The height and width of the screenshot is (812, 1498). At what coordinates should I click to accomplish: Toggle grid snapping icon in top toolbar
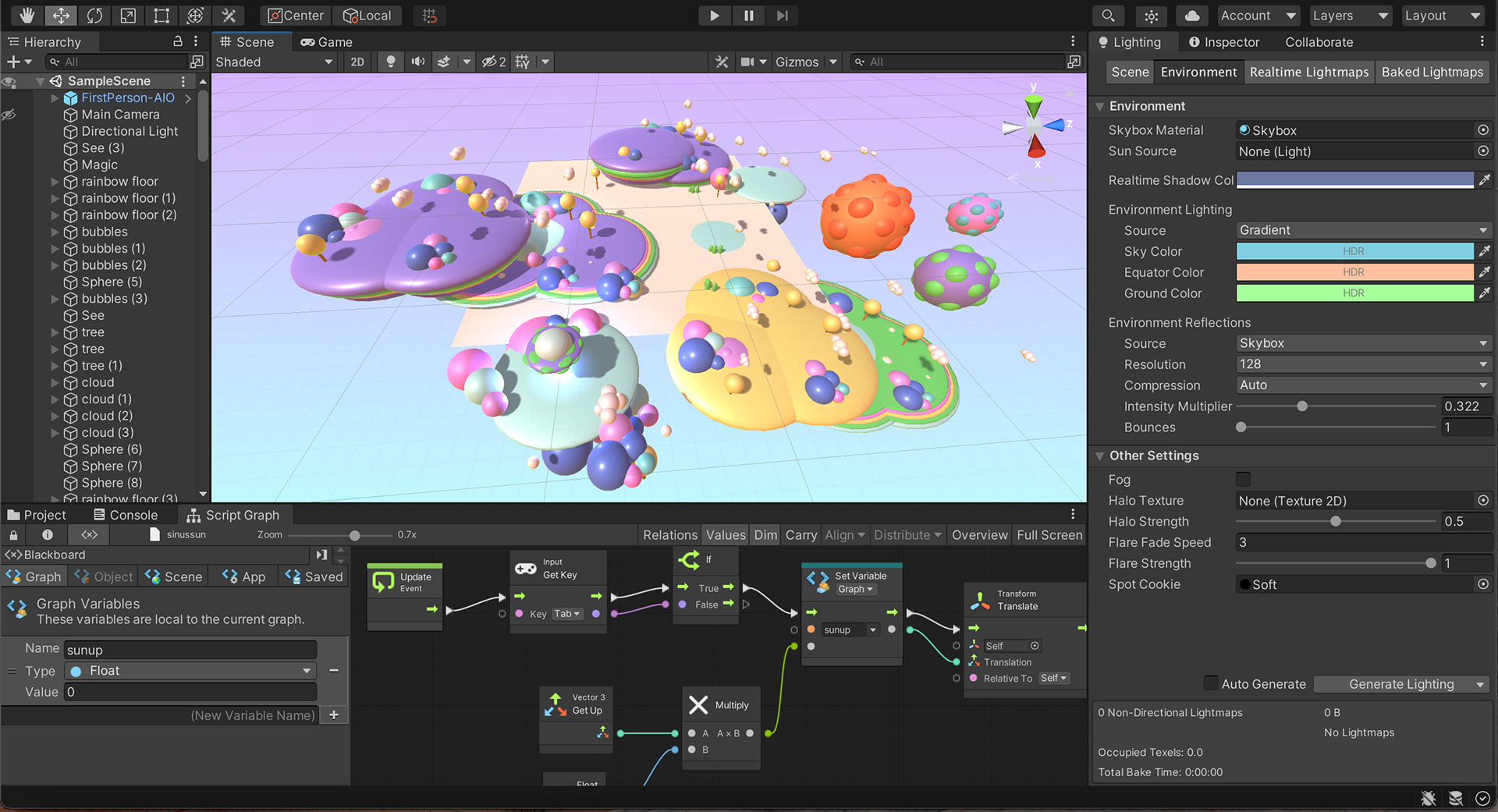tap(430, 16)
